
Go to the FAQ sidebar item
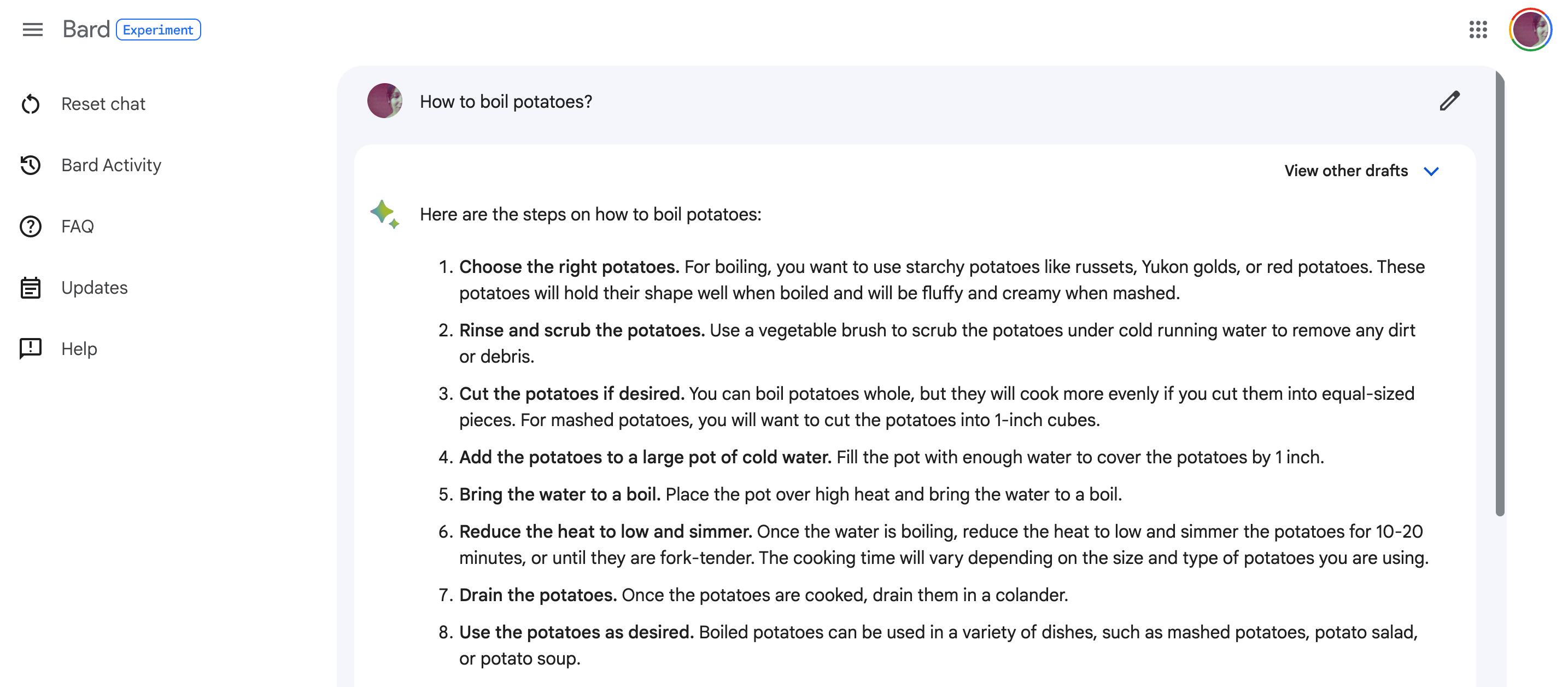point(77,226)
